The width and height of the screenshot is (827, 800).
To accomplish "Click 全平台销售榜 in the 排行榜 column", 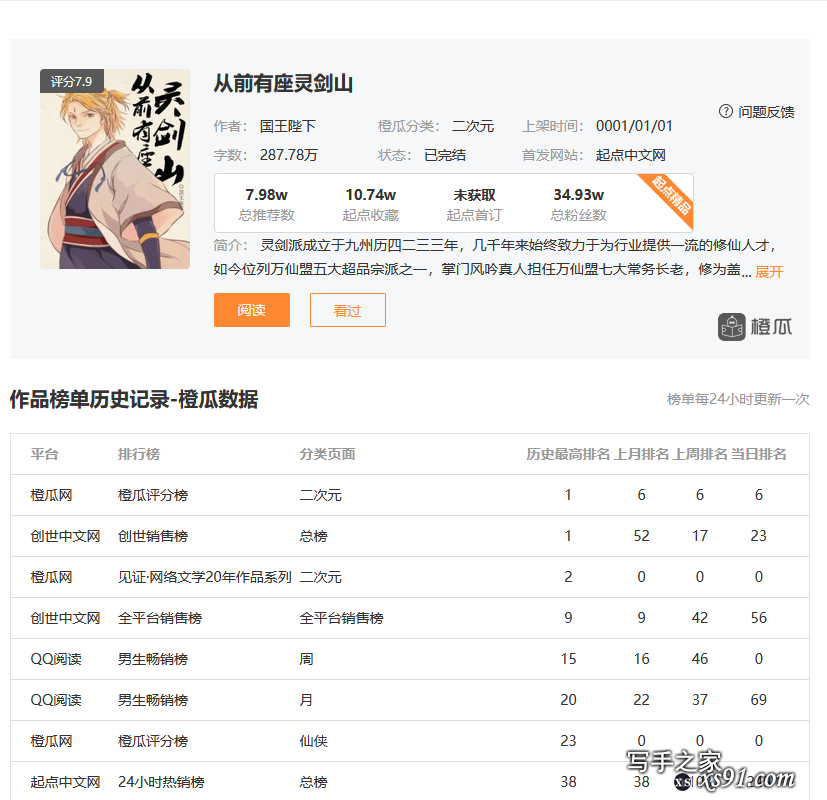I will click(160, 618).
